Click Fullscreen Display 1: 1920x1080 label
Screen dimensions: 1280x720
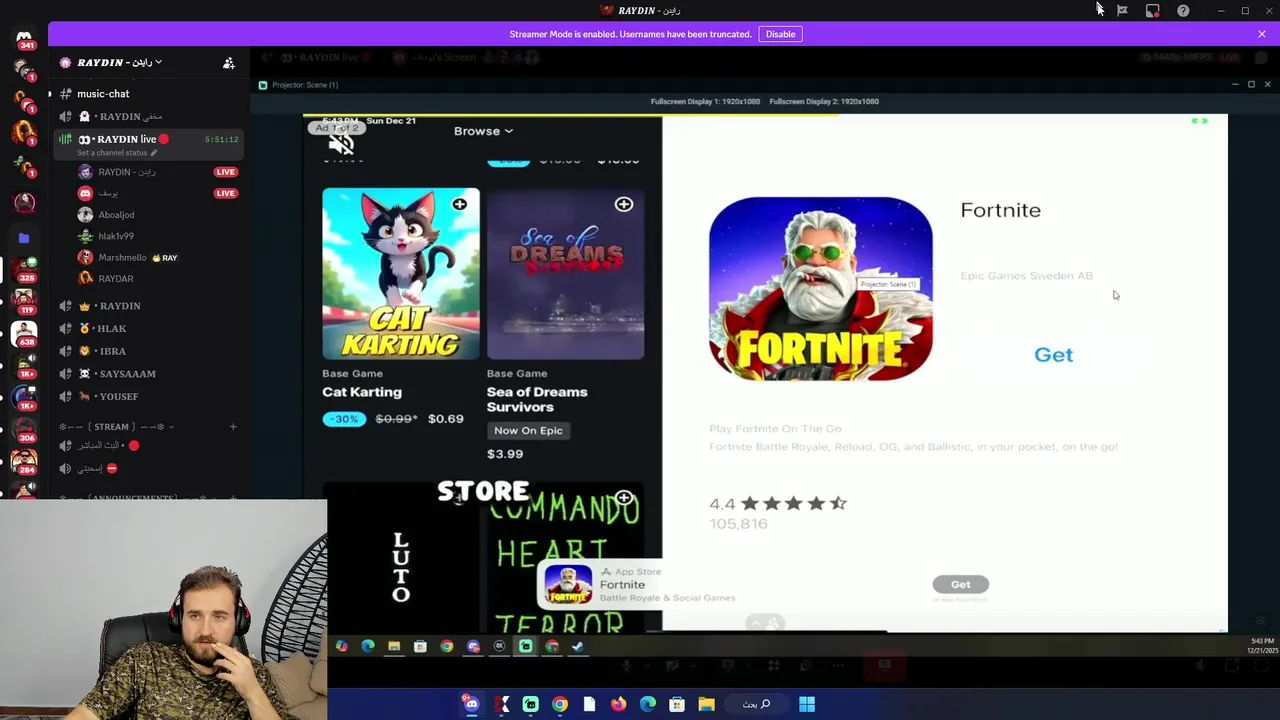(x=705, y=101)
